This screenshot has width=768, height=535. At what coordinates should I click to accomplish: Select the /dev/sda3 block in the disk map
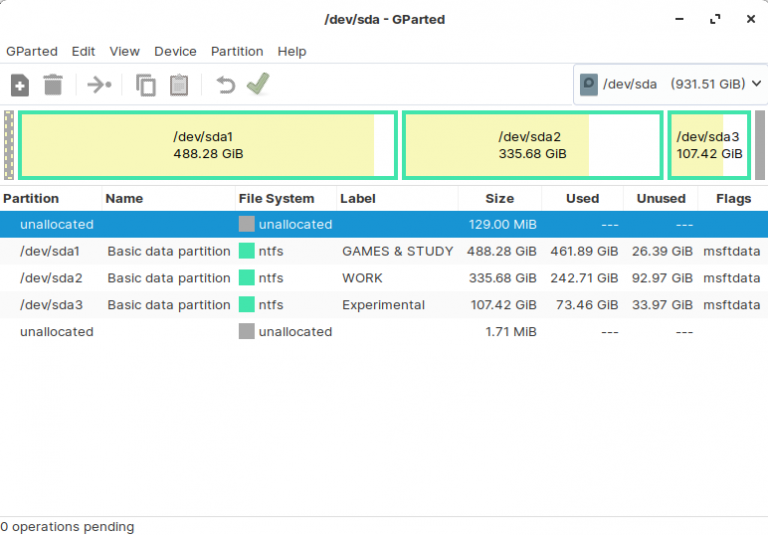pos(708,145)
